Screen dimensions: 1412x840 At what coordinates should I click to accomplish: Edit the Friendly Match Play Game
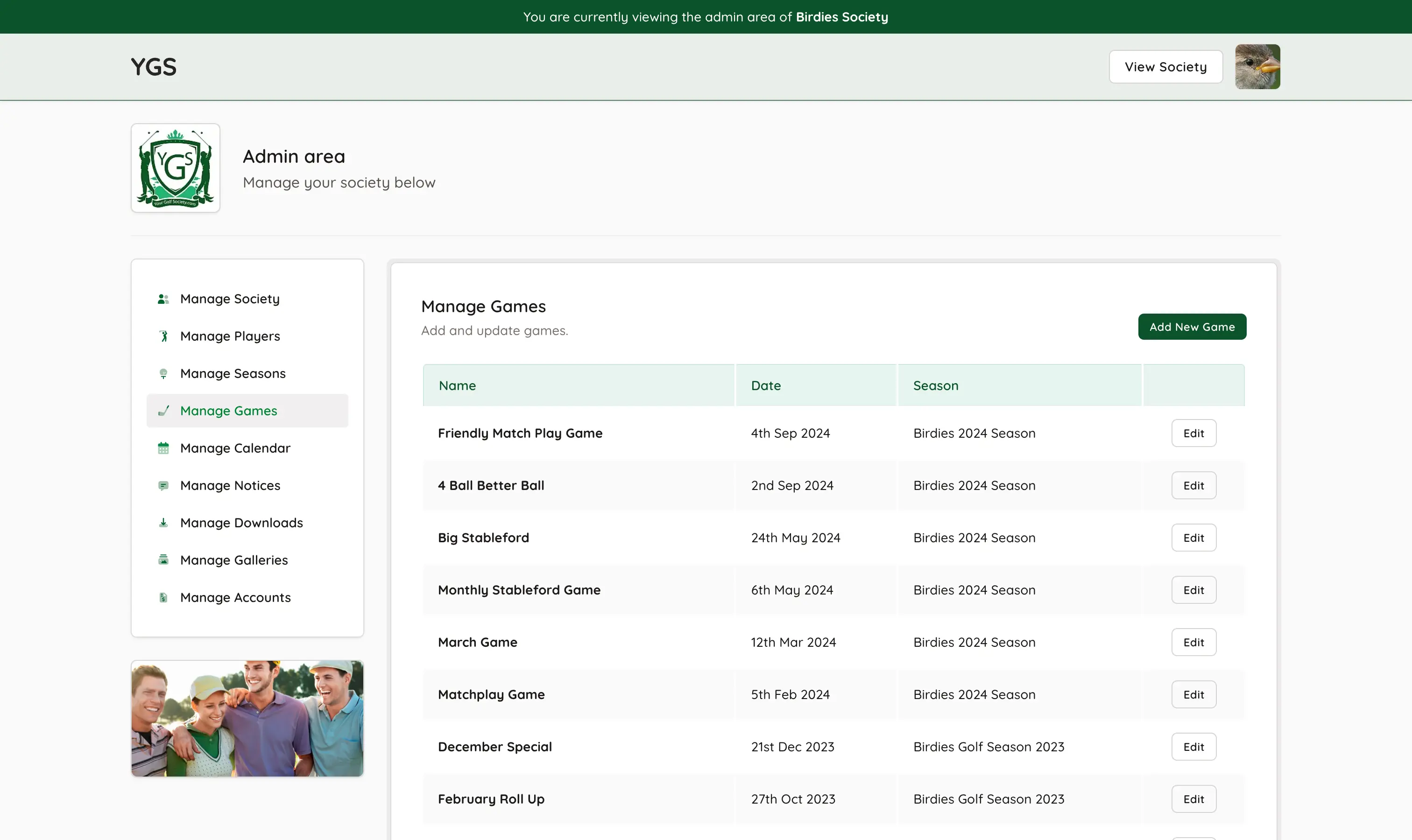(1193, 433)
